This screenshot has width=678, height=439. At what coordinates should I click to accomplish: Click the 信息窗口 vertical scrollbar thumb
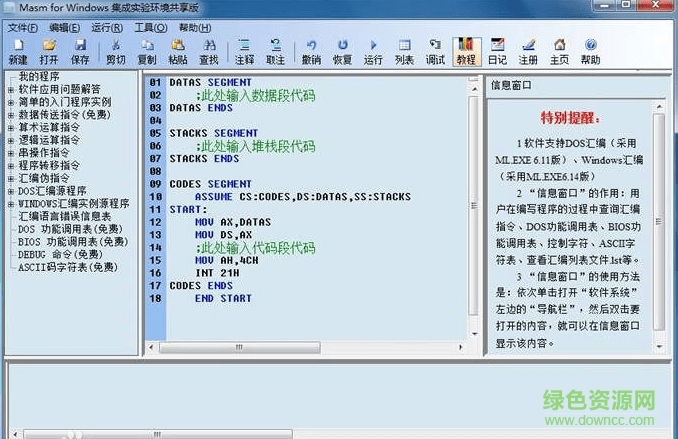coord(659,222)
